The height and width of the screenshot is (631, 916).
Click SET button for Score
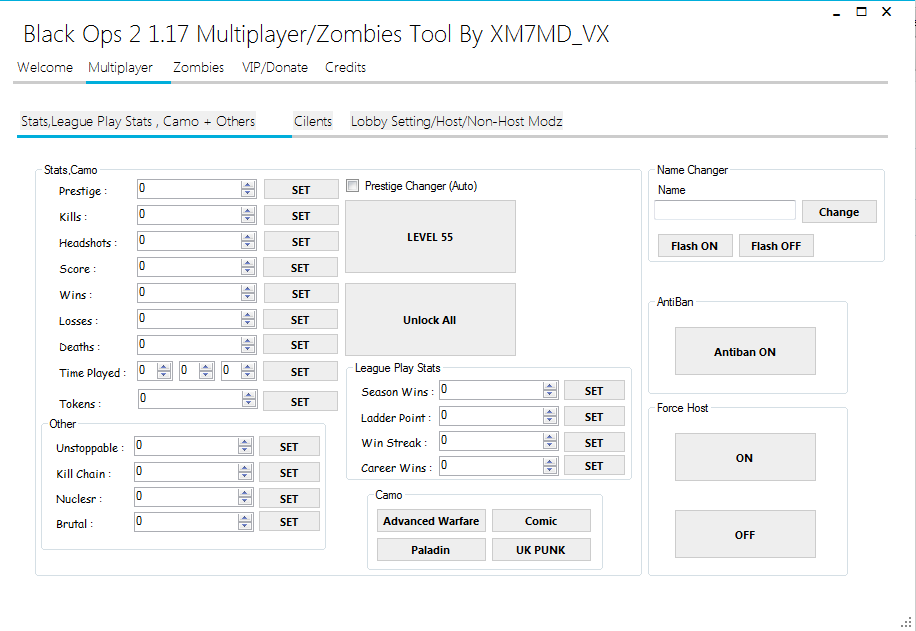pos(300,268)
